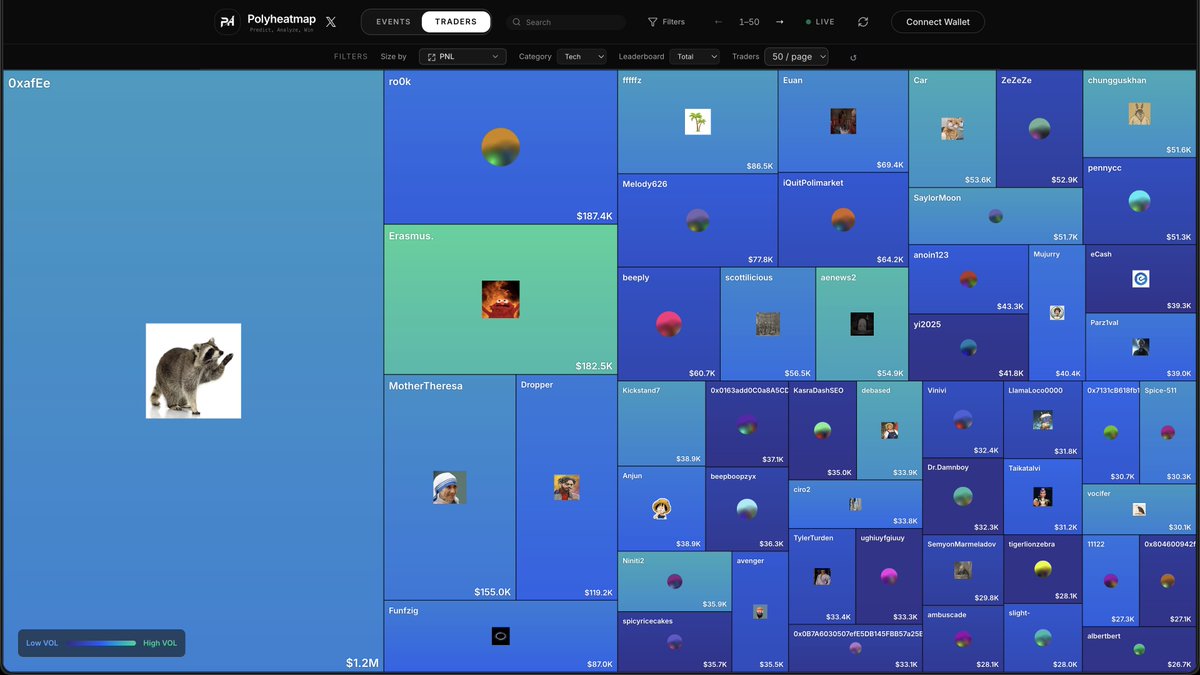Image resolution: width=1200 pixels, height=675 pixels.
Task: Click Taikatalvi avatar picture
Action: (1043, 497)
